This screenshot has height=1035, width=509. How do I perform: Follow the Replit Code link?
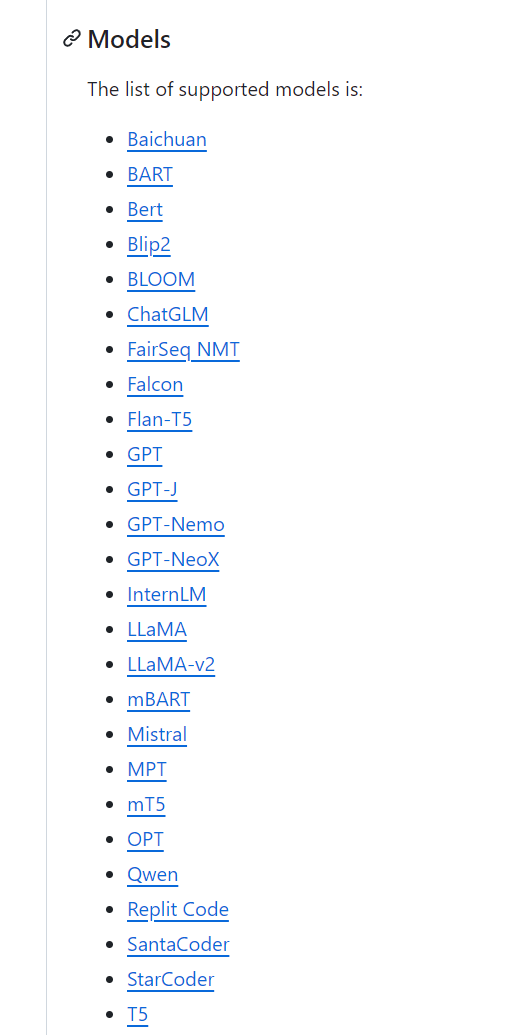pyautogui.click(x=178, y=909)
